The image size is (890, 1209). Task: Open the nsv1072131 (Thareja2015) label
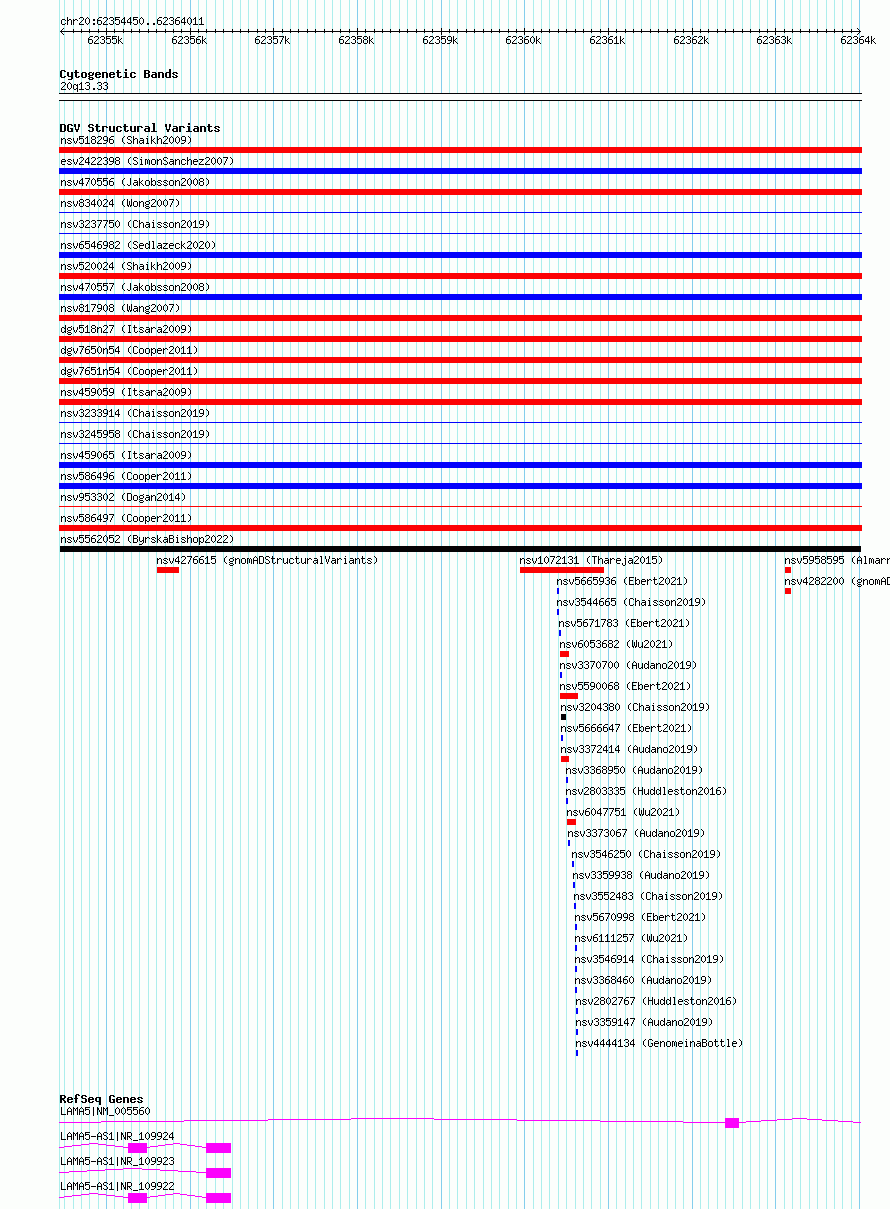coord(591,560)
